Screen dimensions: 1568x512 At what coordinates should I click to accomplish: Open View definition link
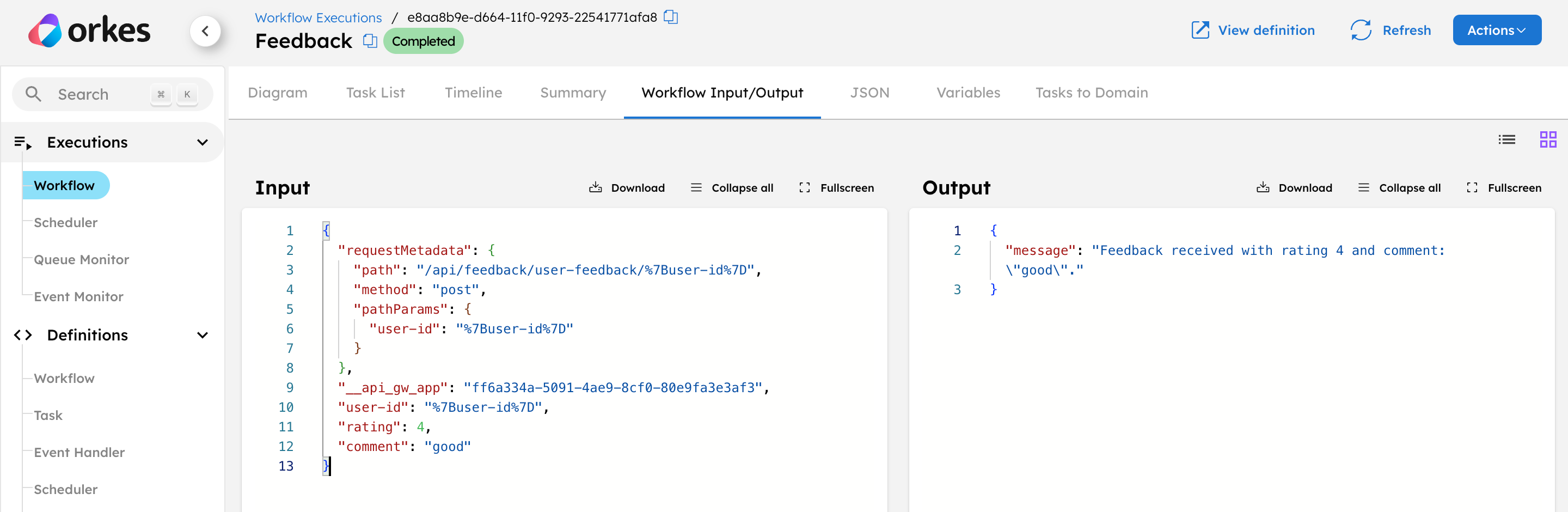pos(1253,31)
